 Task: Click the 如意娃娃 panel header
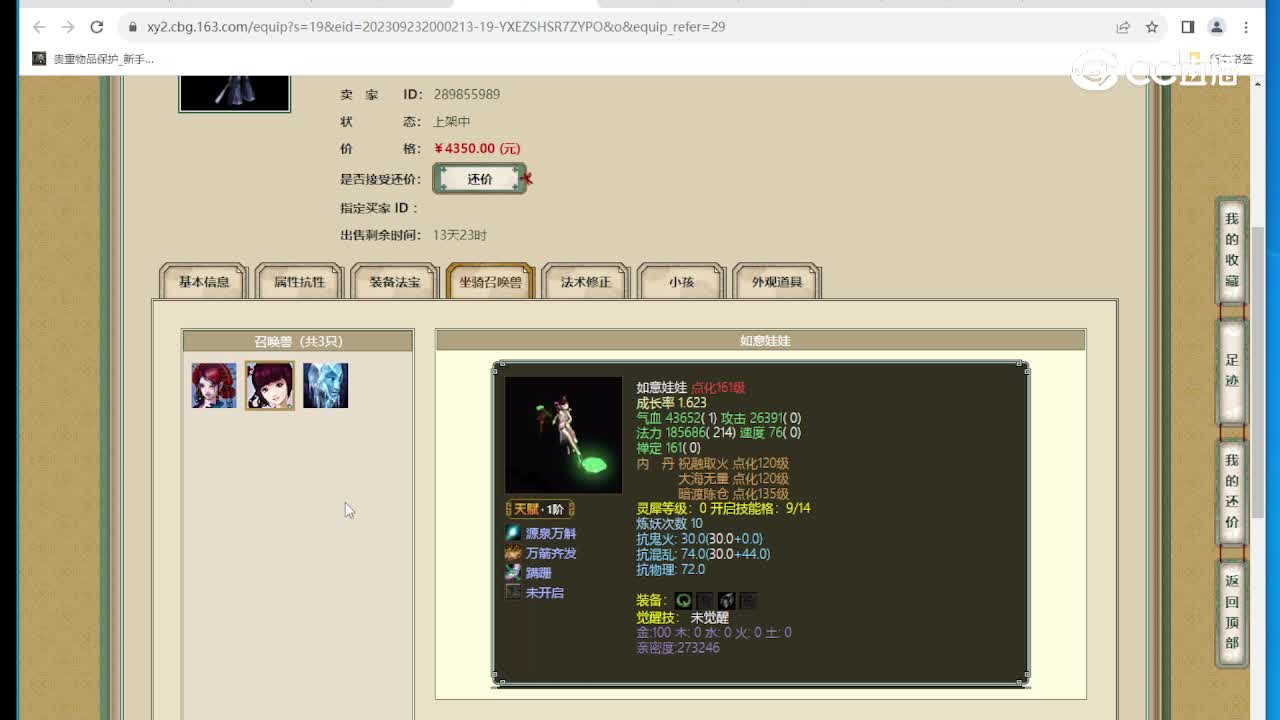(x=761, y=341)
